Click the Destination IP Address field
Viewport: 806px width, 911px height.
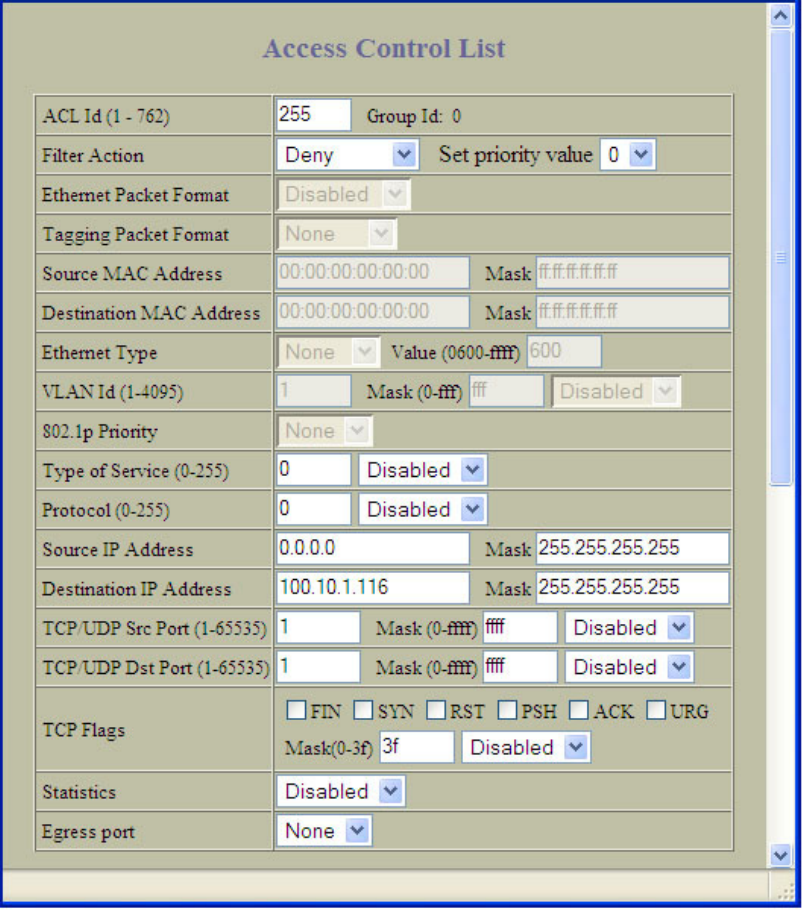(373, 588)
